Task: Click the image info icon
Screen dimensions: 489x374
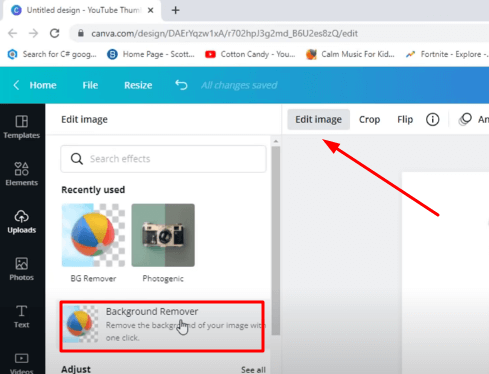Action: pos(432,119)
